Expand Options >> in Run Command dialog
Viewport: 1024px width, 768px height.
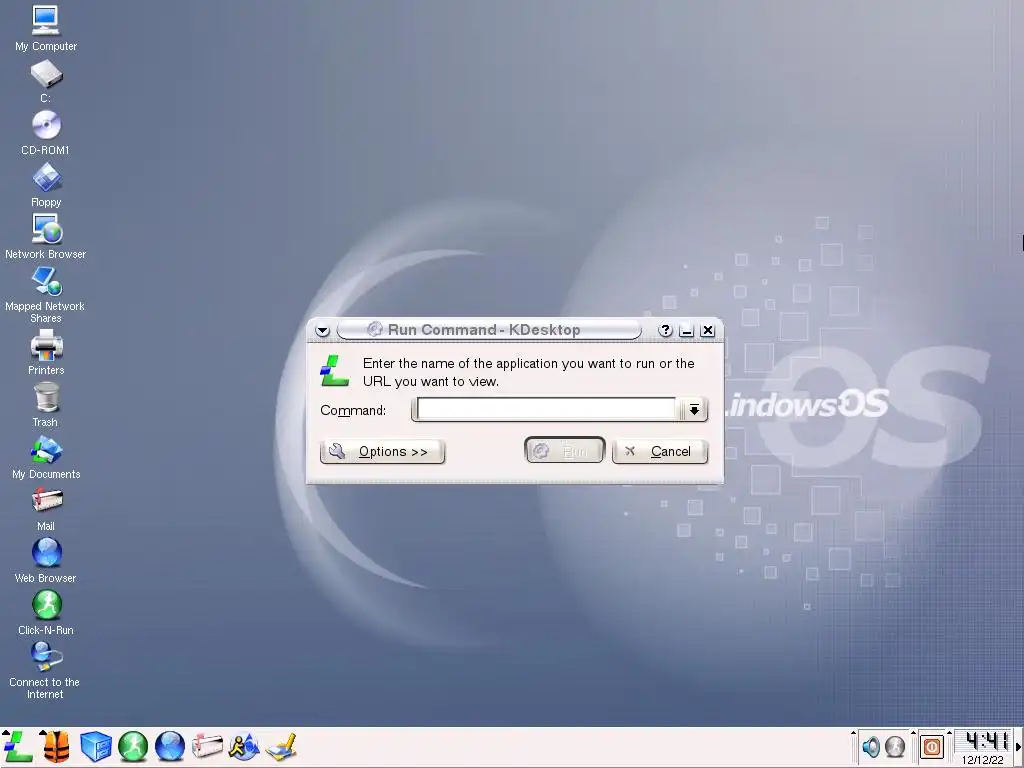382,451
